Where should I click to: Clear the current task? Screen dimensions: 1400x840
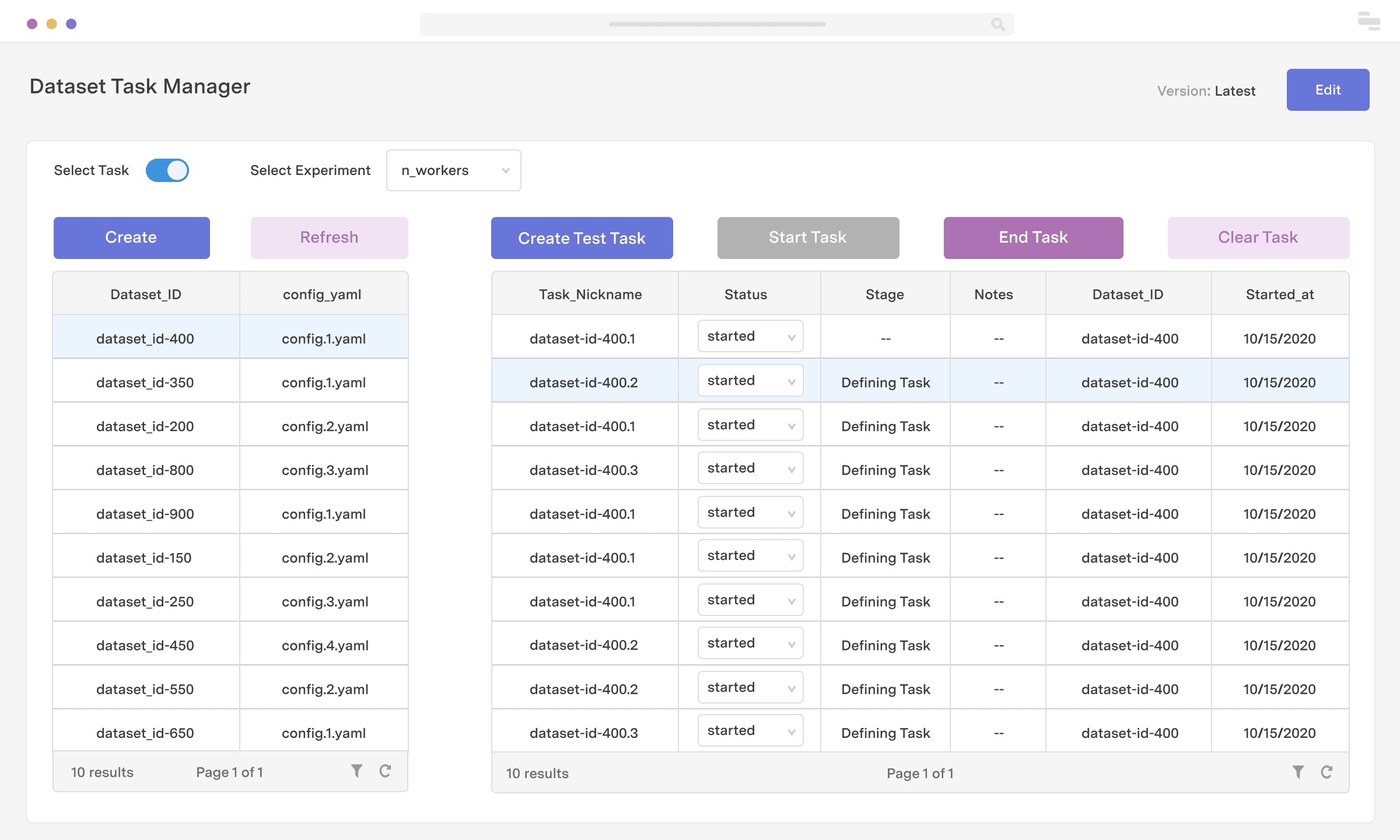[1258, 237]
